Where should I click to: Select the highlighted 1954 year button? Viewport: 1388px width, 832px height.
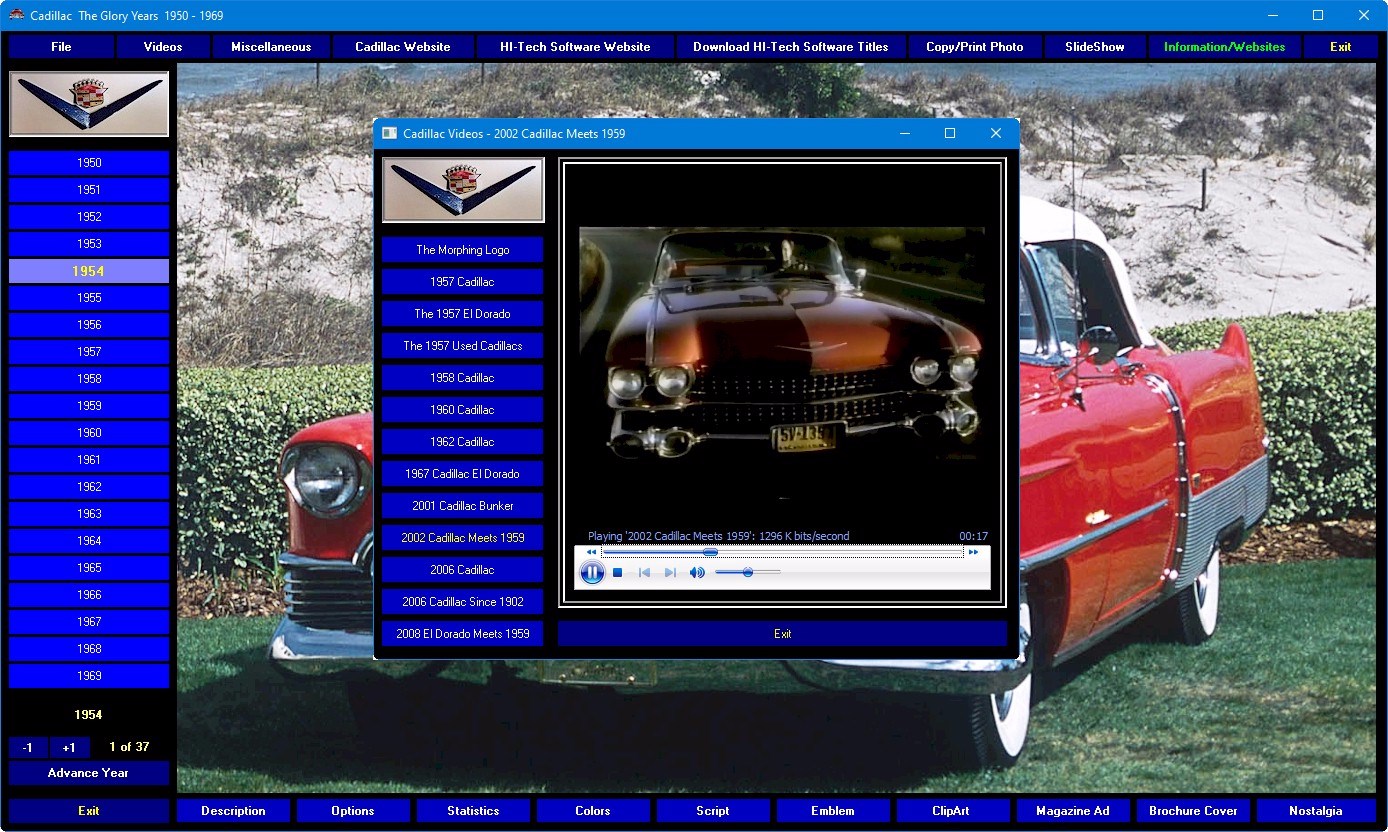tap(89, 271)
